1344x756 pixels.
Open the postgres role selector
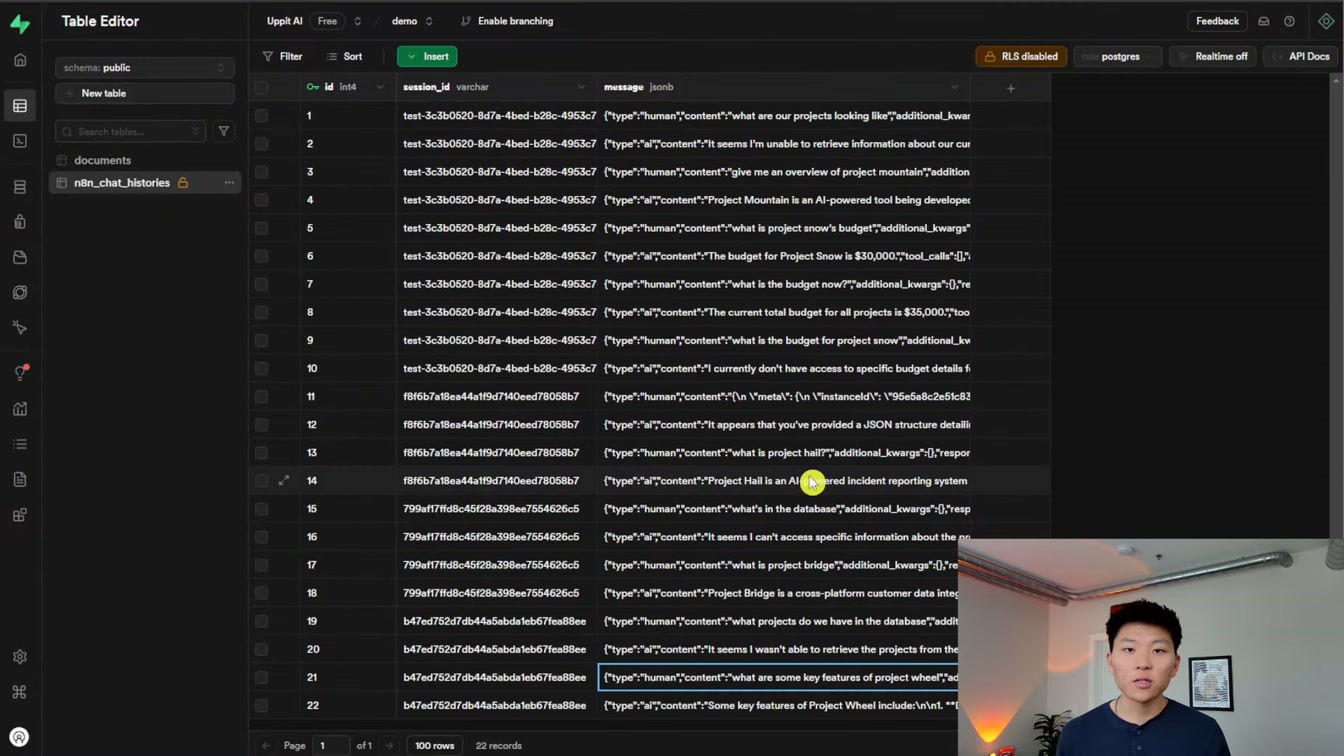tap(1118, 57)
